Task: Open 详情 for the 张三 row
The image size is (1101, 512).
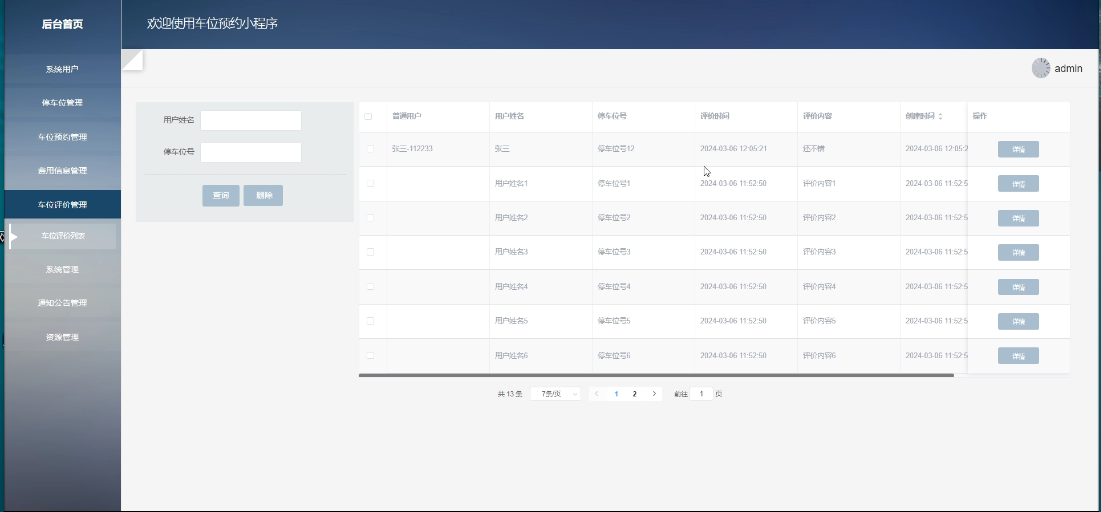Action: (1018, 149)
